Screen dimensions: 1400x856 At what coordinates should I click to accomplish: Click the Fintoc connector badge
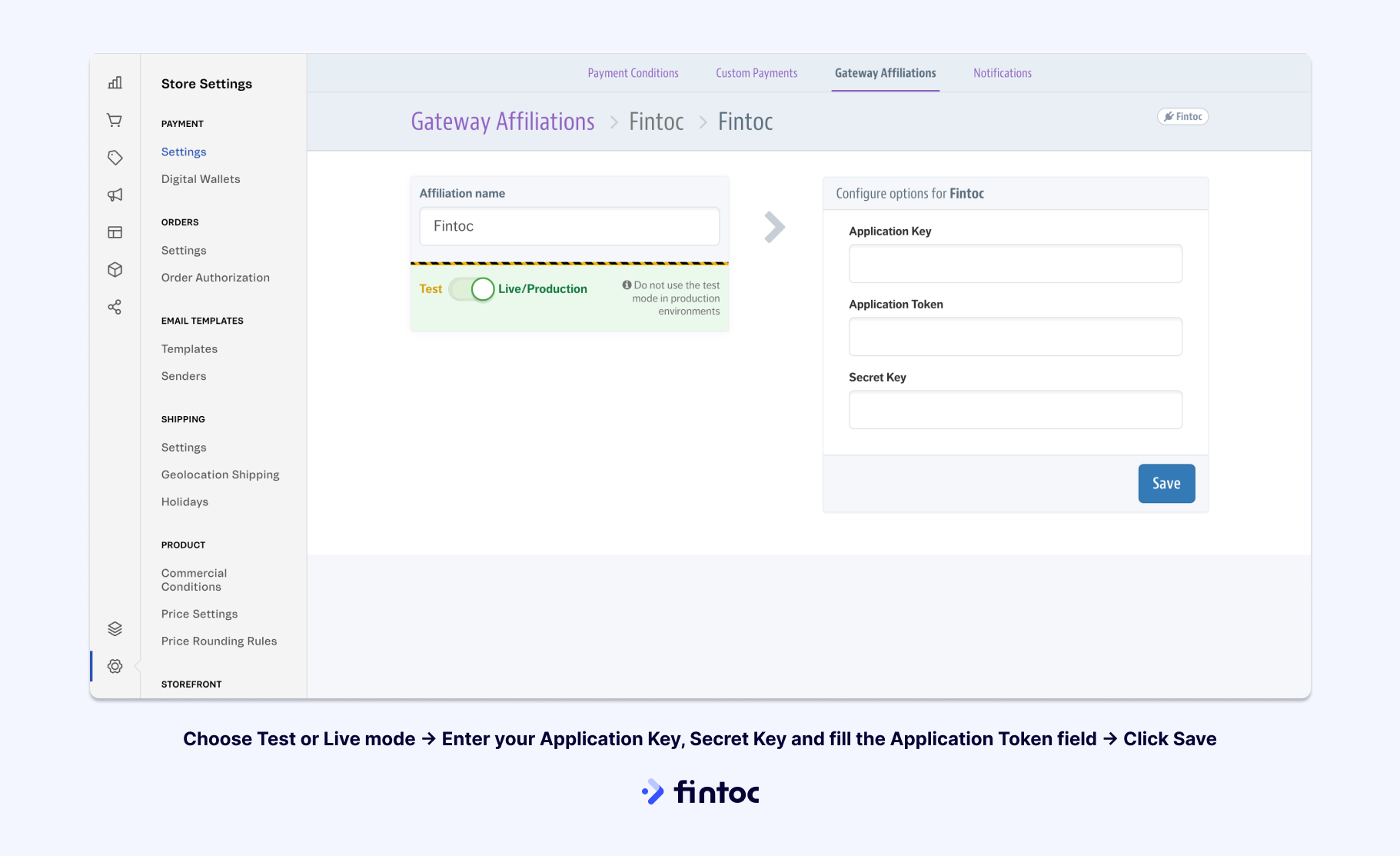[1182, 116]
